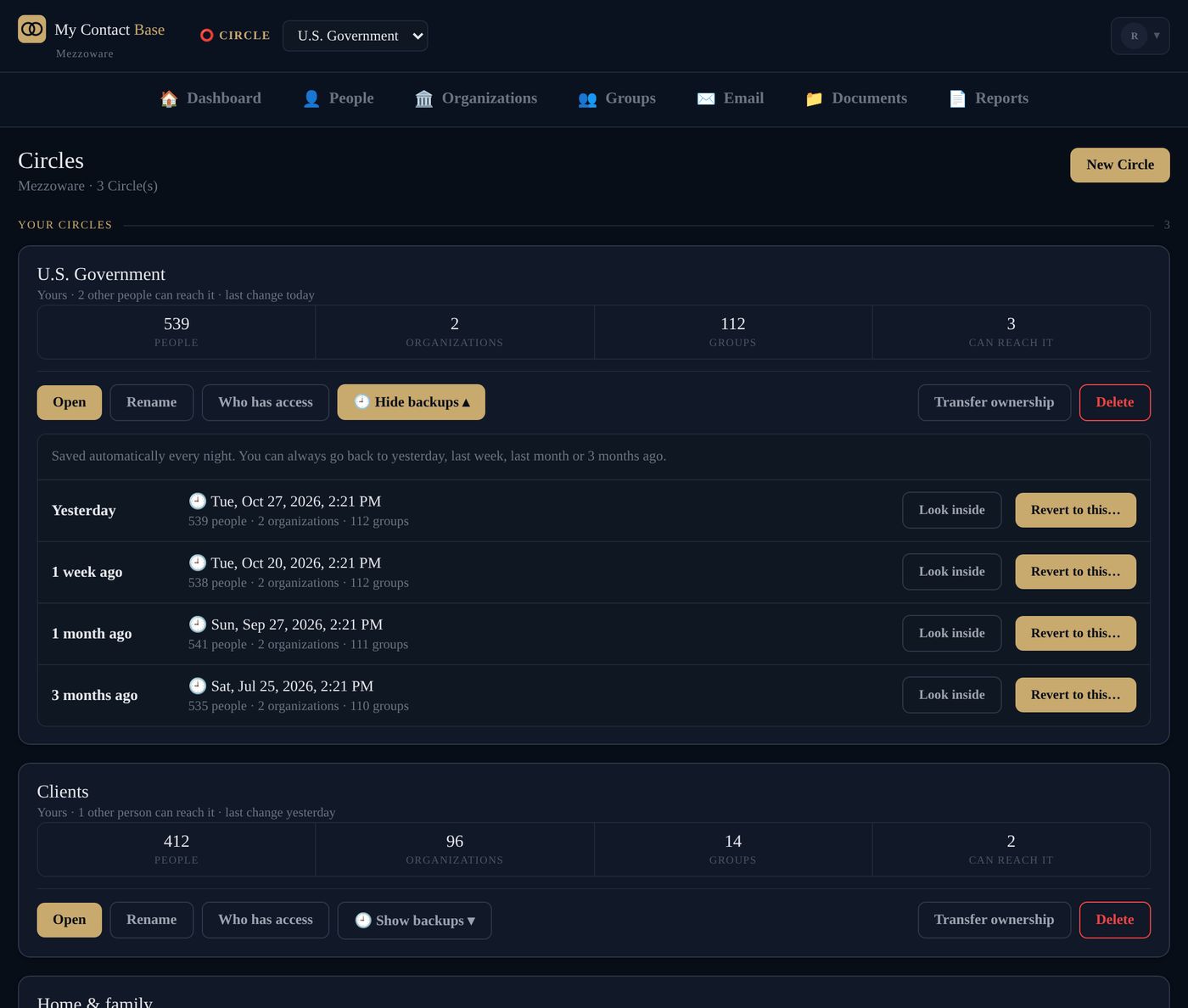Click the U.S. Government card title
1188x1008 pixels.
(101, 274)
